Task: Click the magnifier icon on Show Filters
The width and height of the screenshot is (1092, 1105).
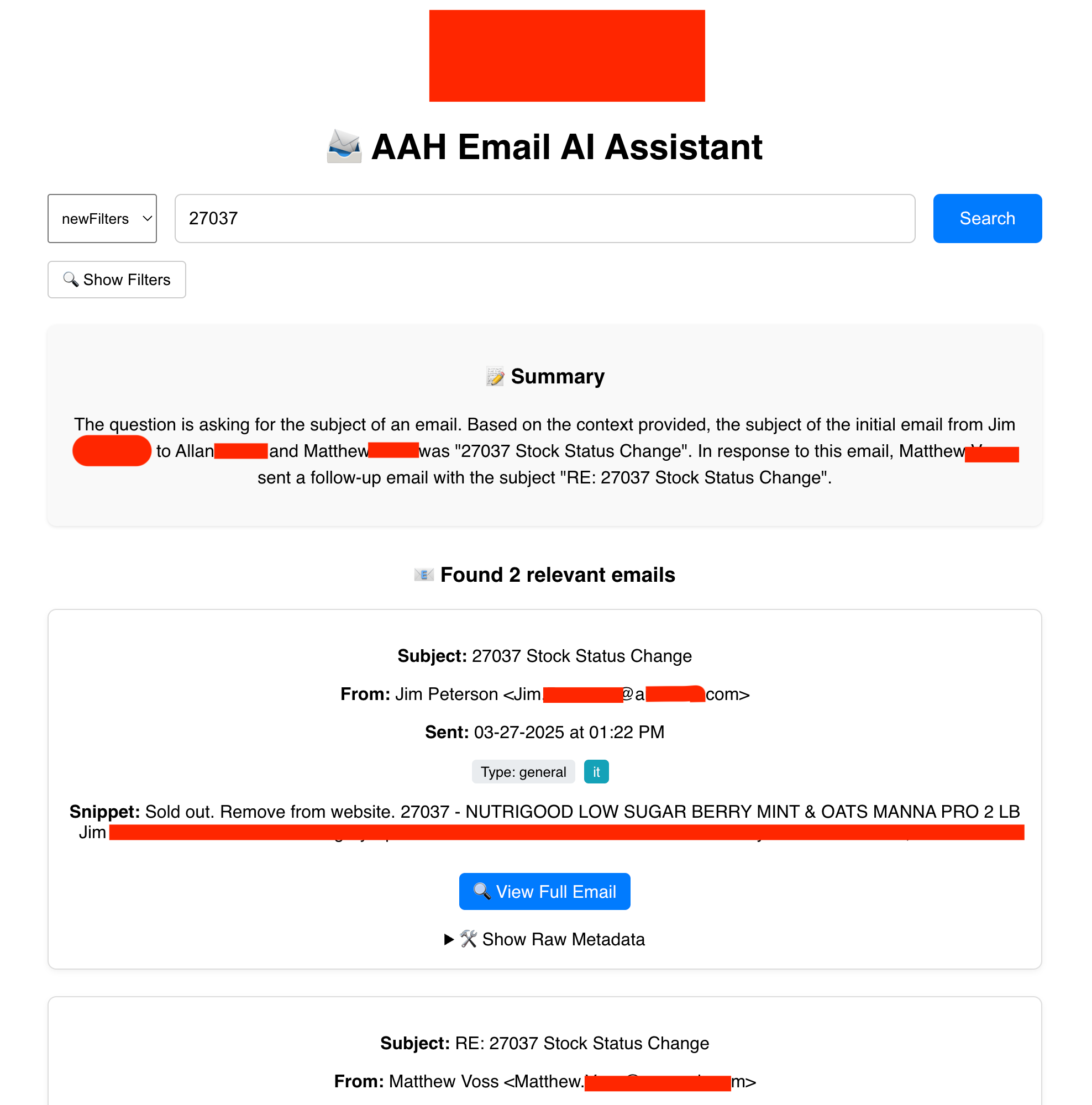Action: 70,279
